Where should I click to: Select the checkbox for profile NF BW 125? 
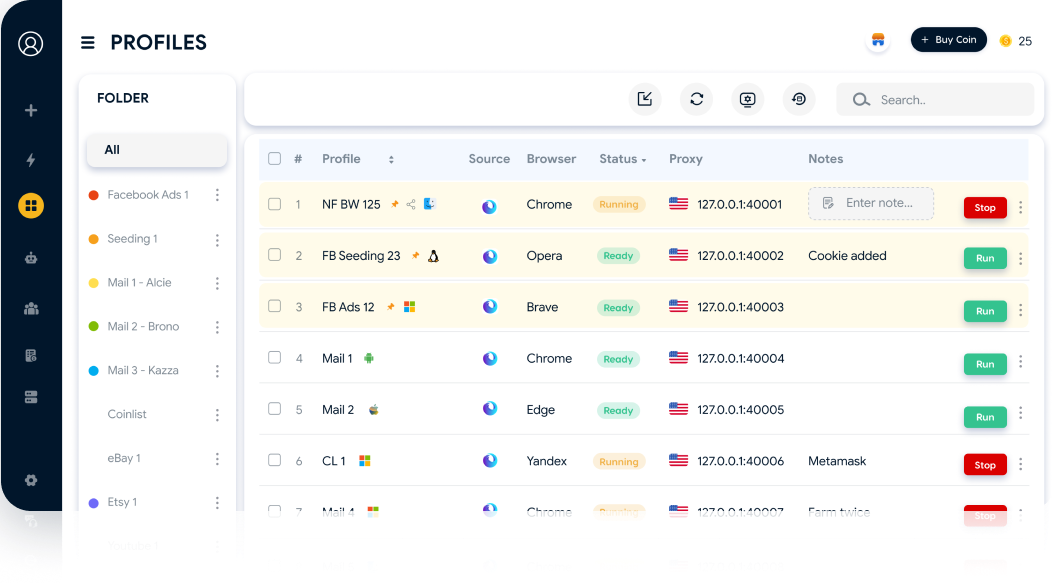274,204
